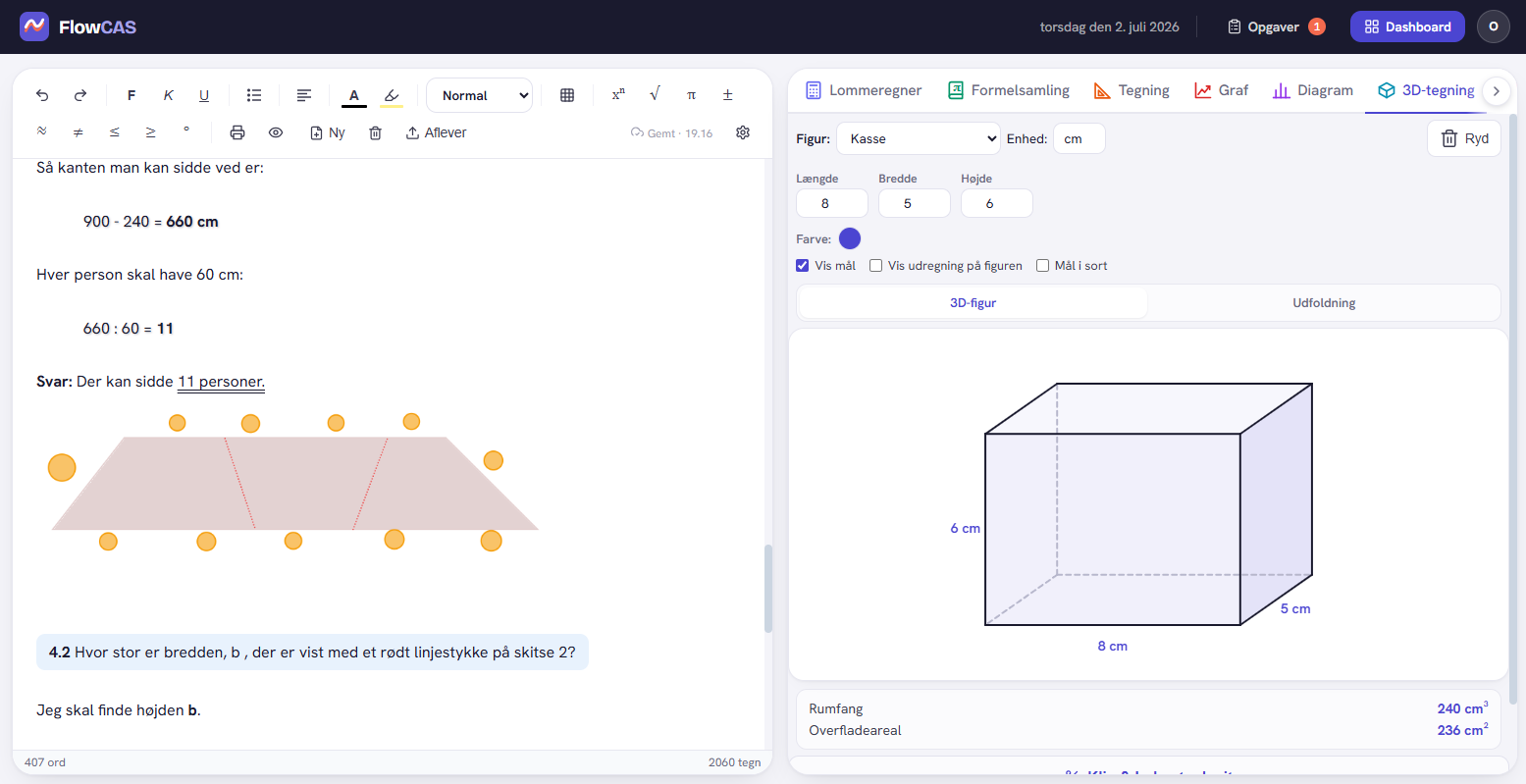Enable the Mål i sort checkbox
Viewport: 1526px width, 784px height.
pyautogui.click(x=1043, y=266)
